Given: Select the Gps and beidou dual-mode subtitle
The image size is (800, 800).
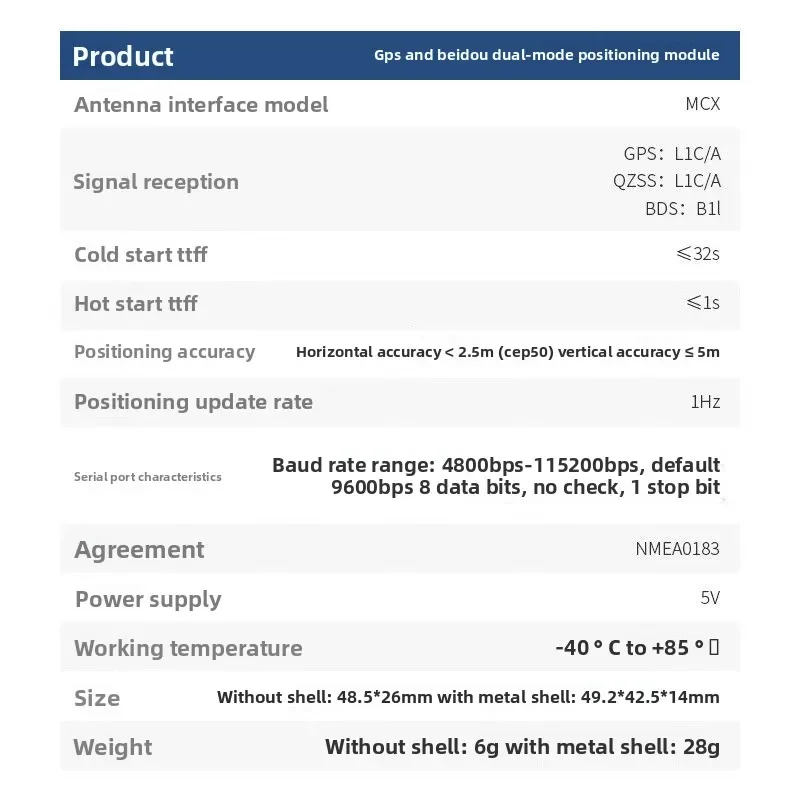Looking at the screenshot, I should (546, 55).
